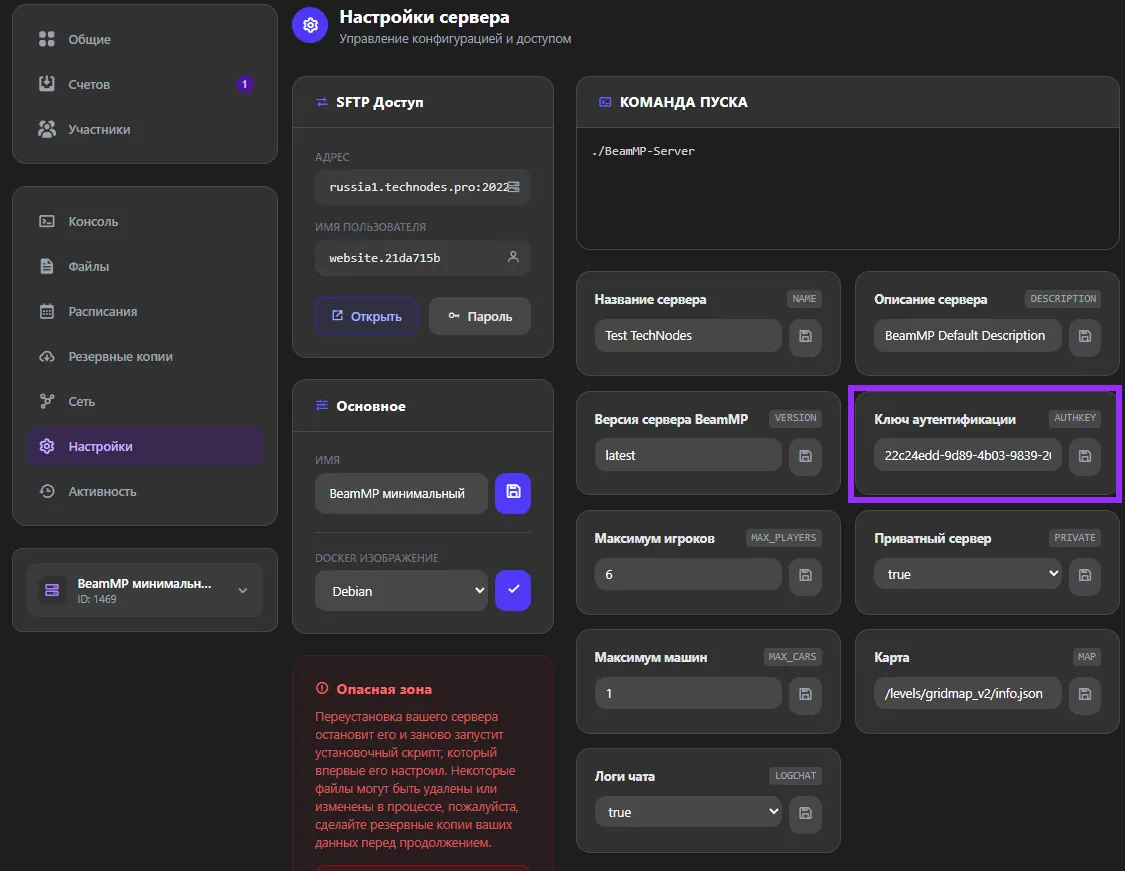The height and width of the screenshot is (871, 1125).
Task: Save the server description field
Action: click(1084, 336)
